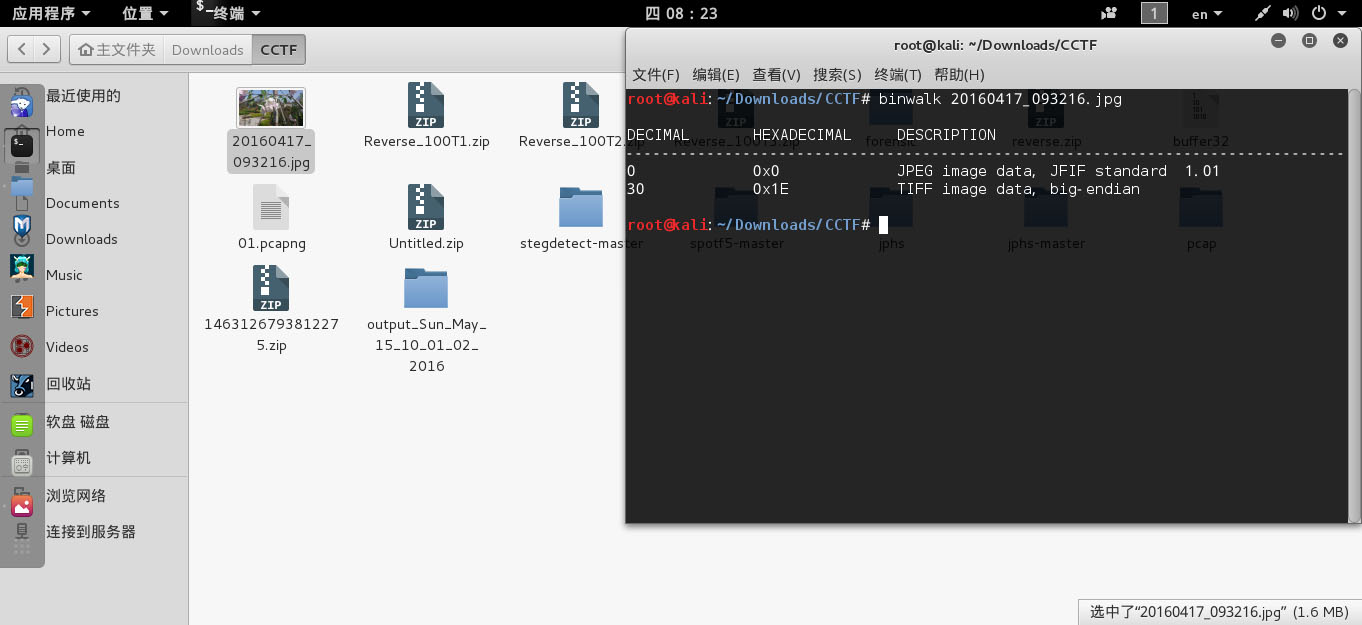Go back using the navigation arrow button
The height and width of the screenshot is (625, 1362).
click(x=22, y=48)
